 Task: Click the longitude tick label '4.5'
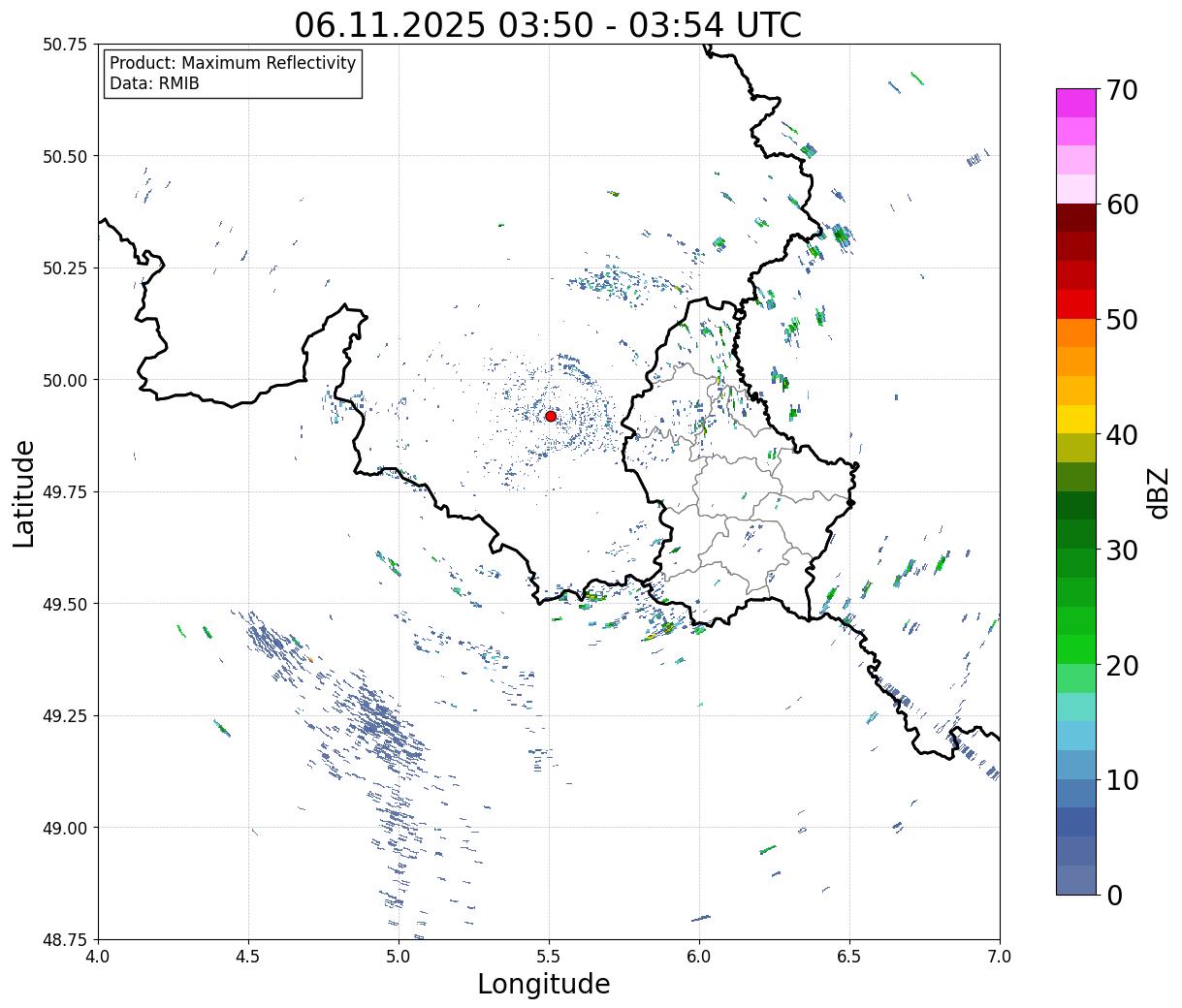click(248, 957)
